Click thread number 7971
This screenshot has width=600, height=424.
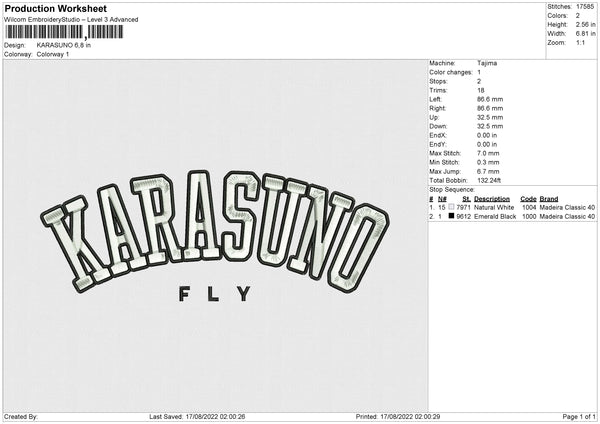point(463,207)
